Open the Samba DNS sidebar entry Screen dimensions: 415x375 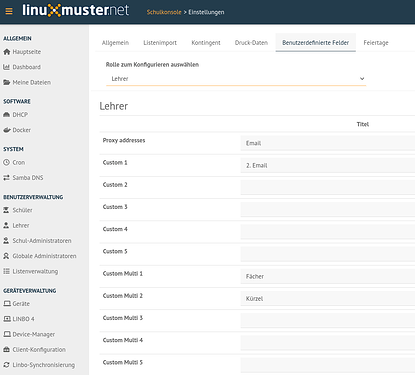pyautogui.click(x=28, y=178)
